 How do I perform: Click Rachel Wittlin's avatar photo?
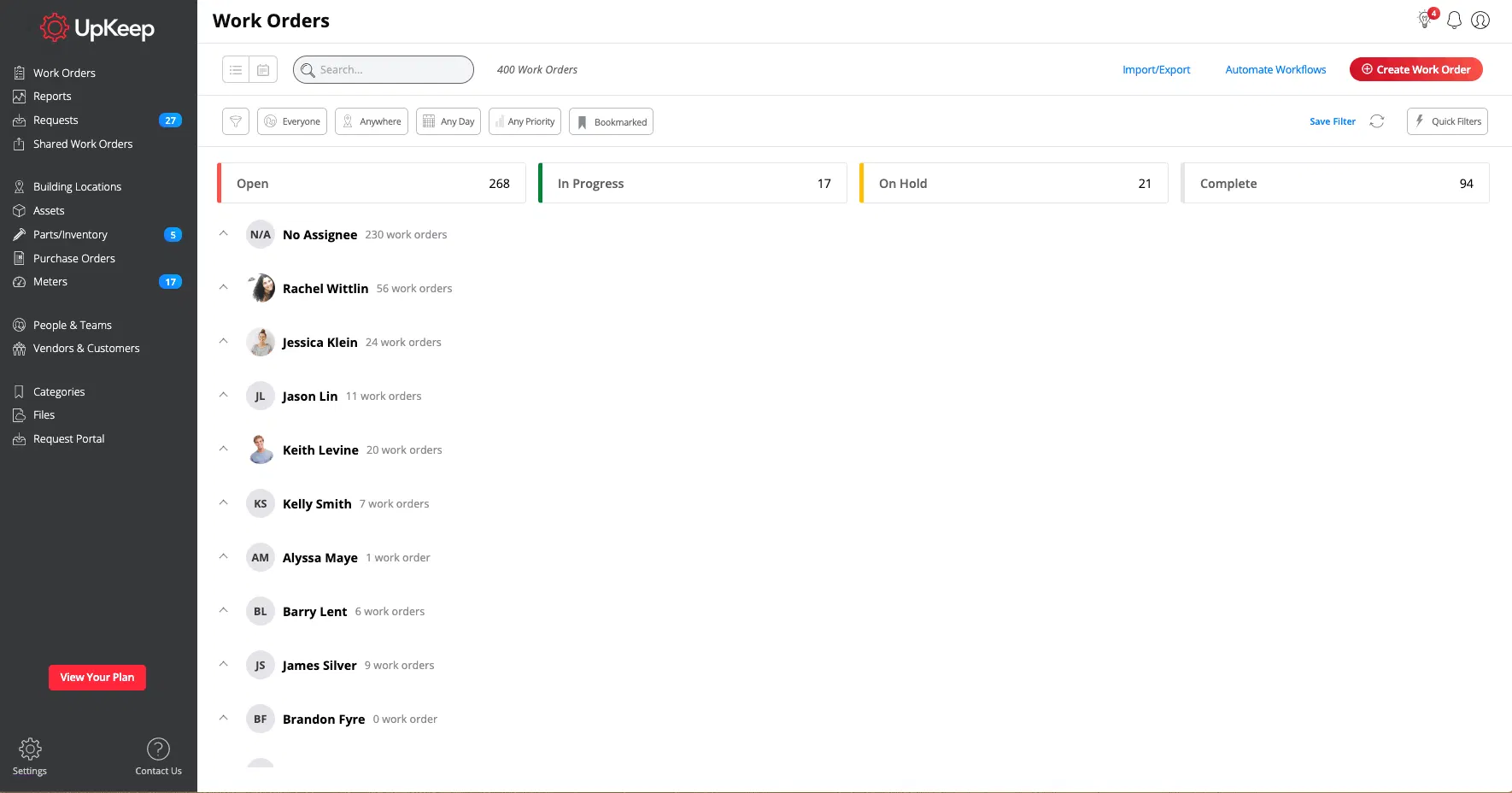tap(261, 288)
